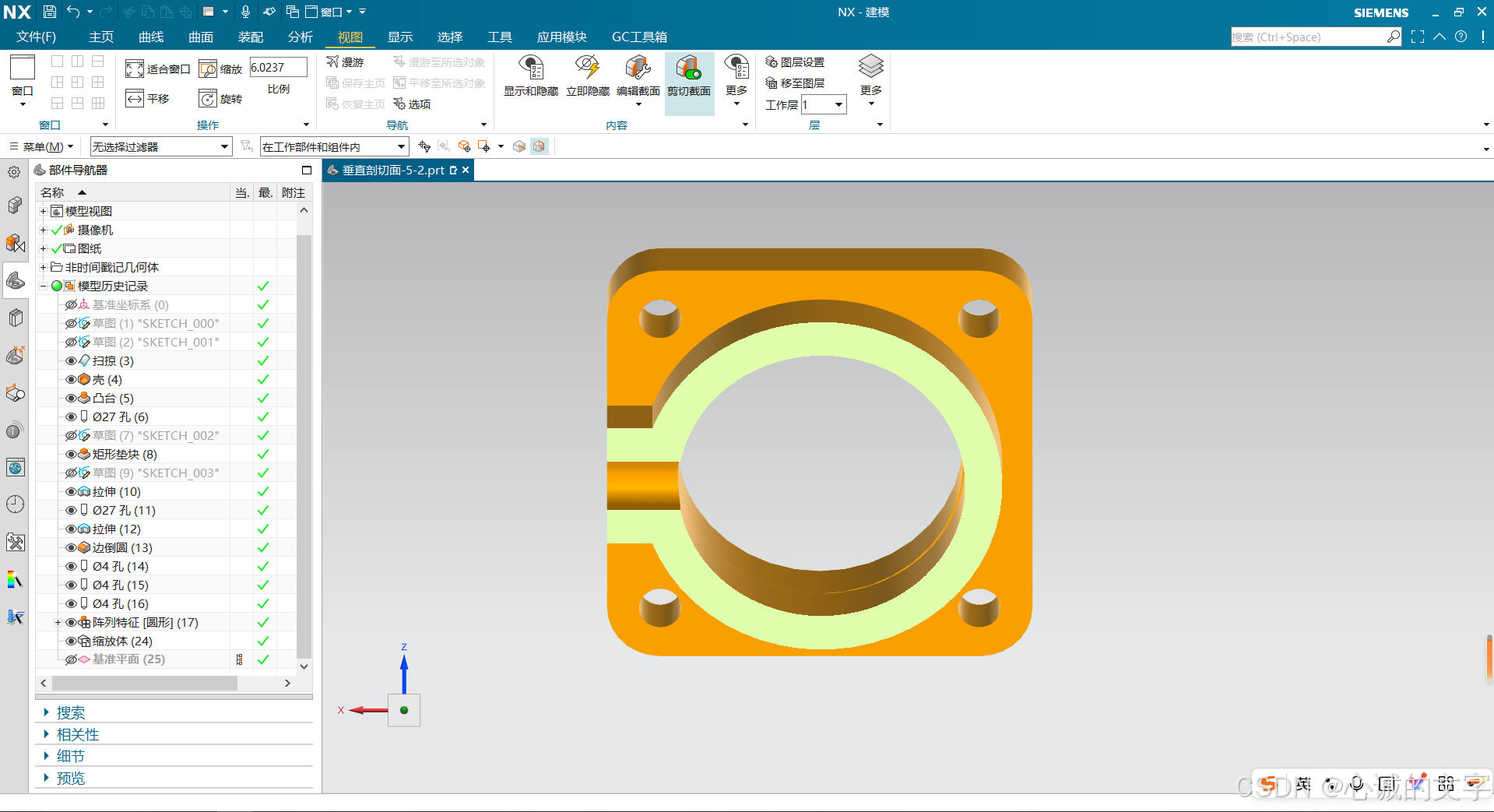1494x812 pixels.
Task: Toggle visibility of 边倒圆 (13)
Action: tap(71, 547)
